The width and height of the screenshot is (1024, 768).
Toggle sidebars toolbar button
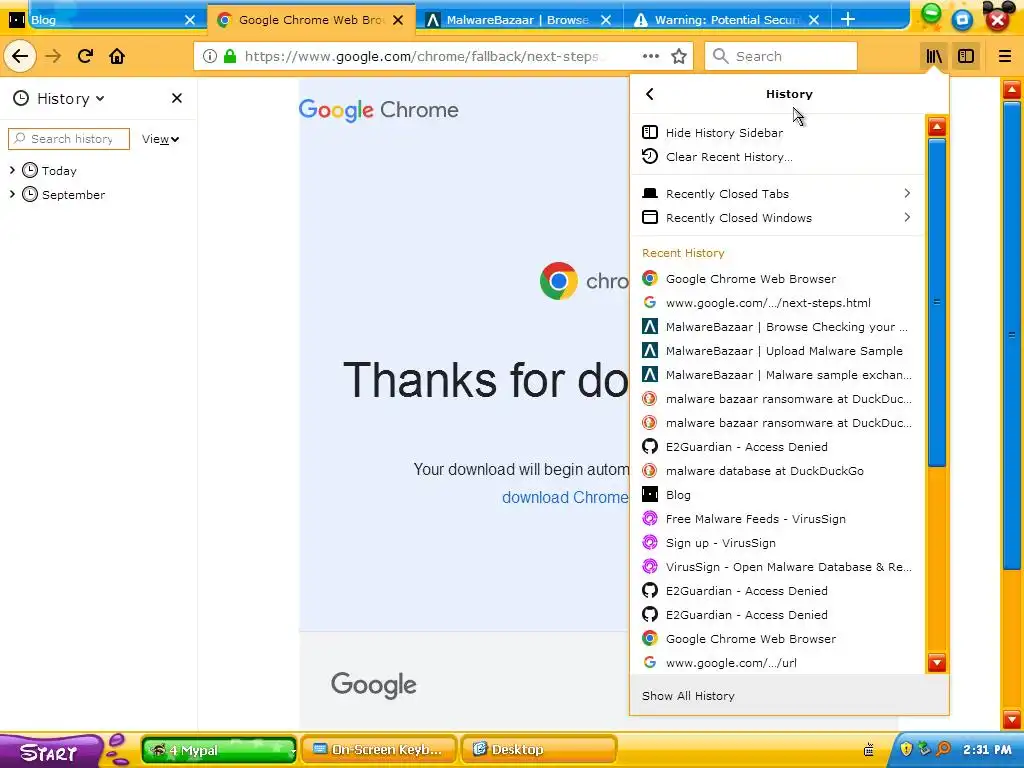click(966, 56)
